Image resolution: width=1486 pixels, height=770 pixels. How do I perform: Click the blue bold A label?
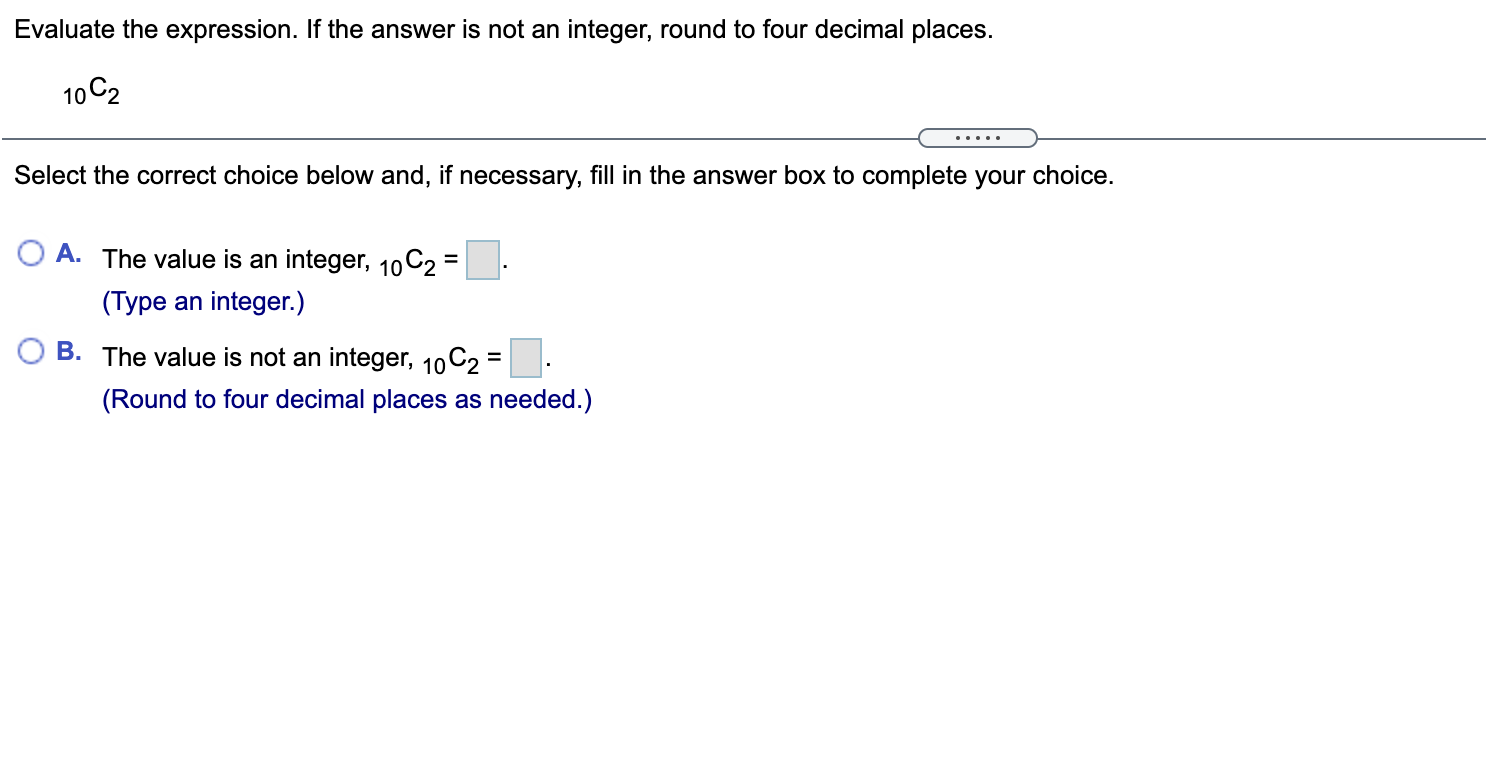pyautogui.click(x=66, y=253)
